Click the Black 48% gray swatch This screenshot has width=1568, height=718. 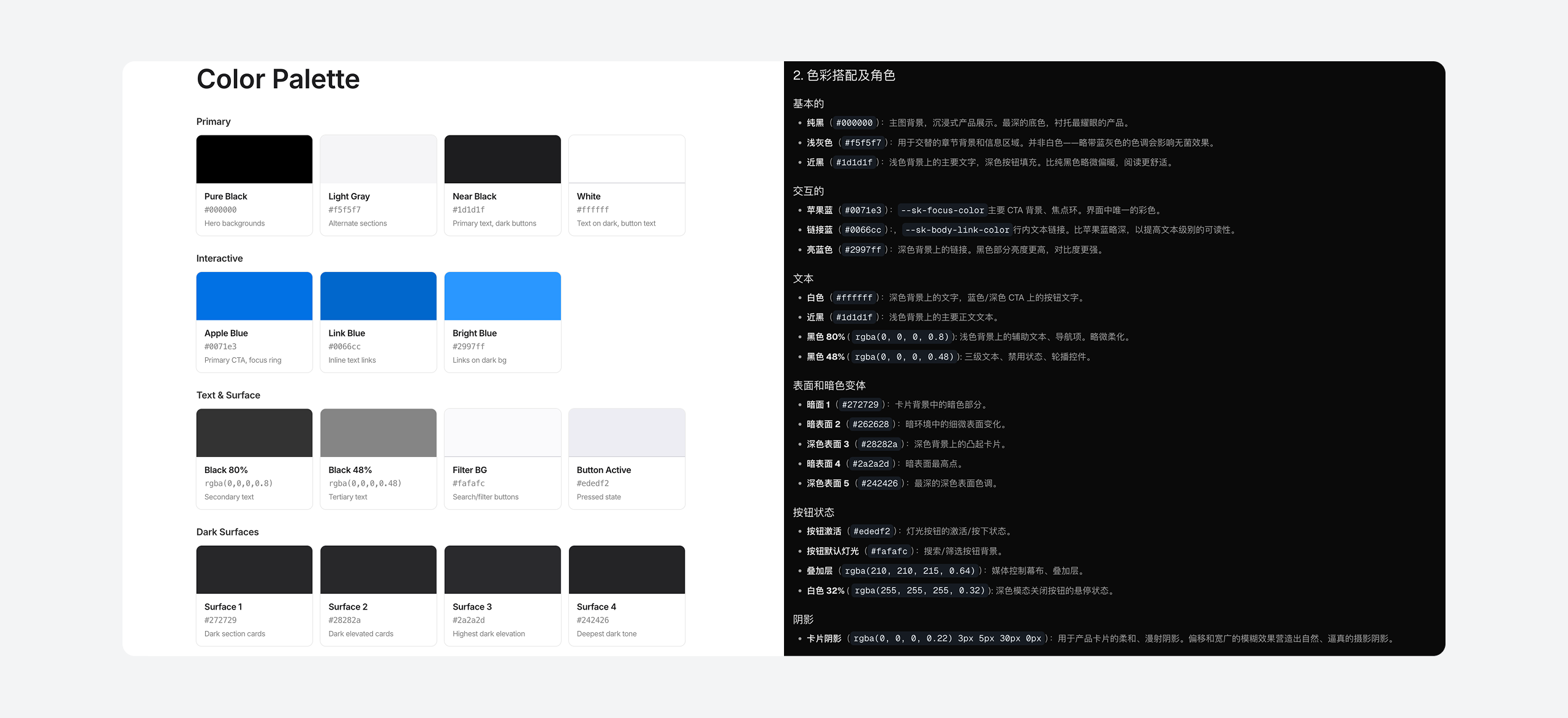(x=379, y=433)
